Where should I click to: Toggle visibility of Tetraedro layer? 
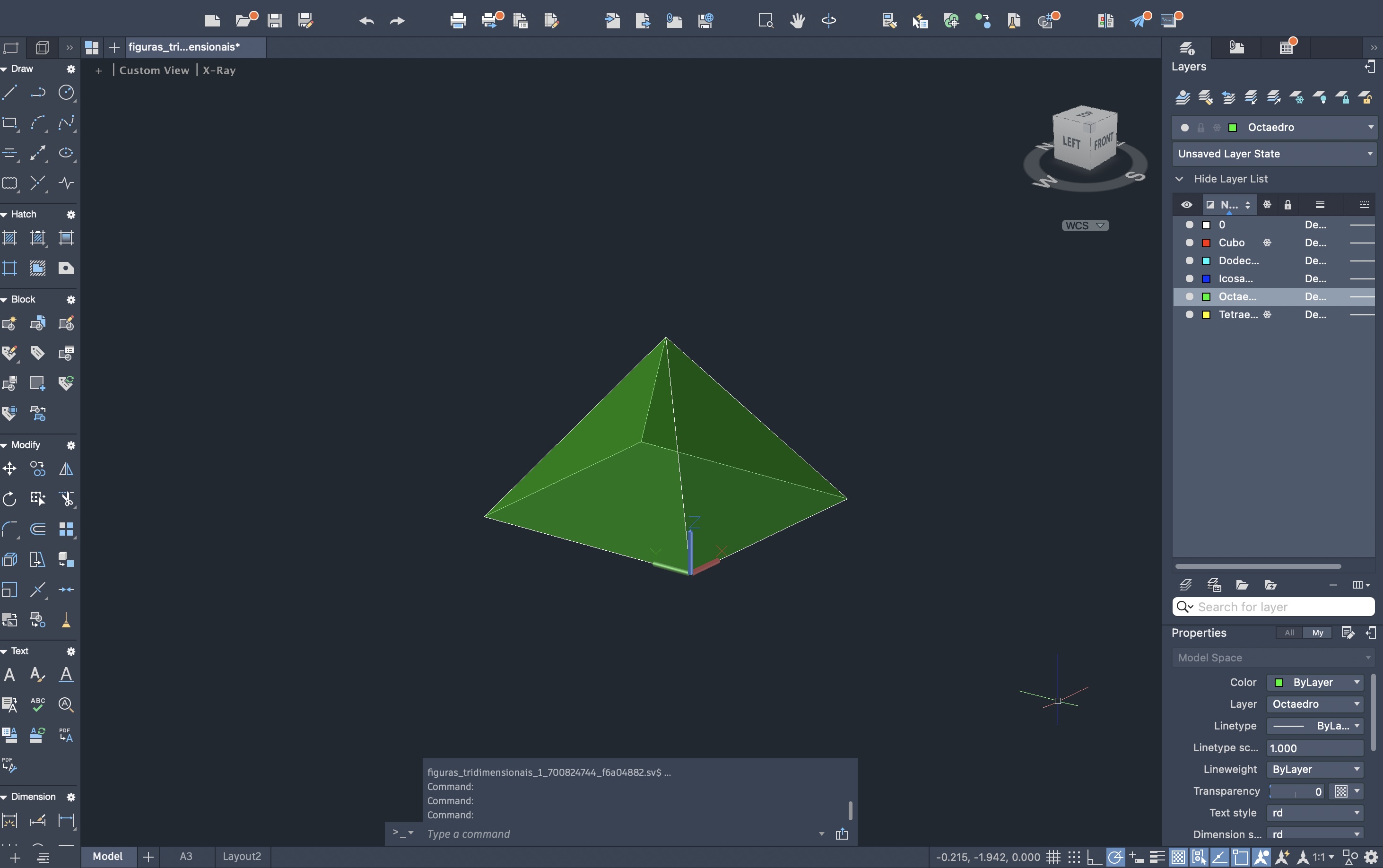1190,314
